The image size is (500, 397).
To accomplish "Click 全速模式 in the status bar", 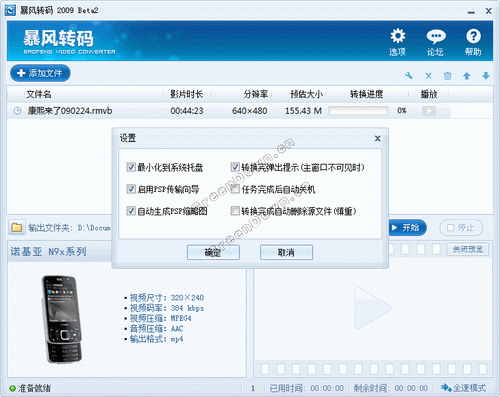I will (464, 388).
